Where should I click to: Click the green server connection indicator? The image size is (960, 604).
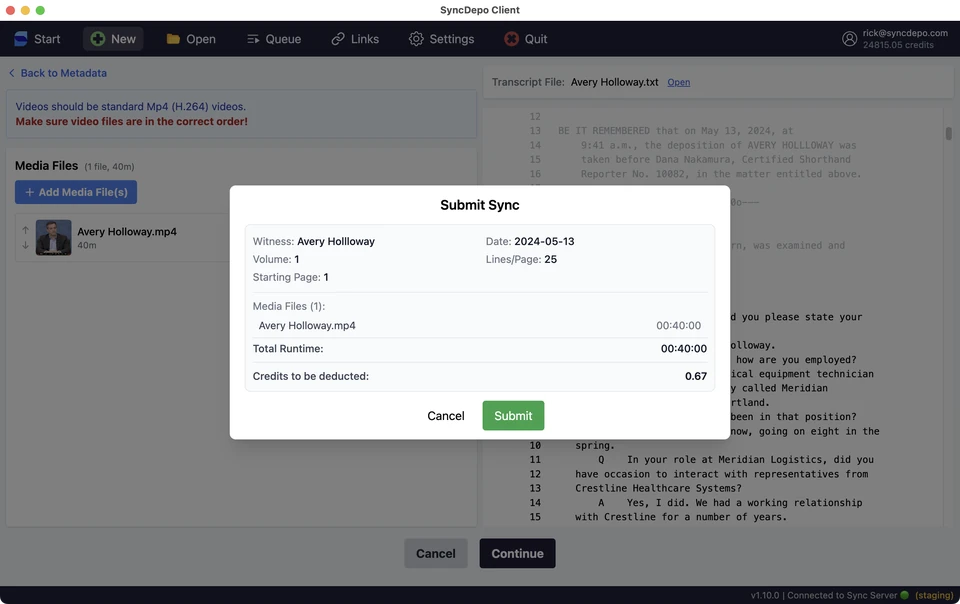tap(904, 595)
